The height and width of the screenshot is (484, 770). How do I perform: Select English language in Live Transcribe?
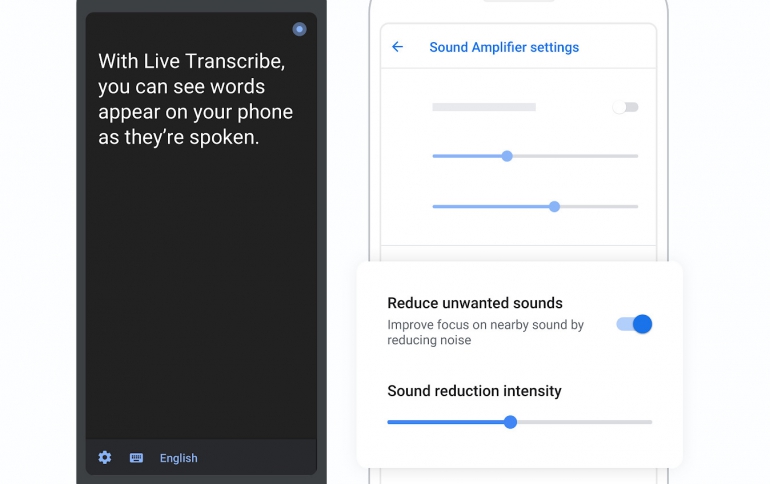[x=179, y=458]
